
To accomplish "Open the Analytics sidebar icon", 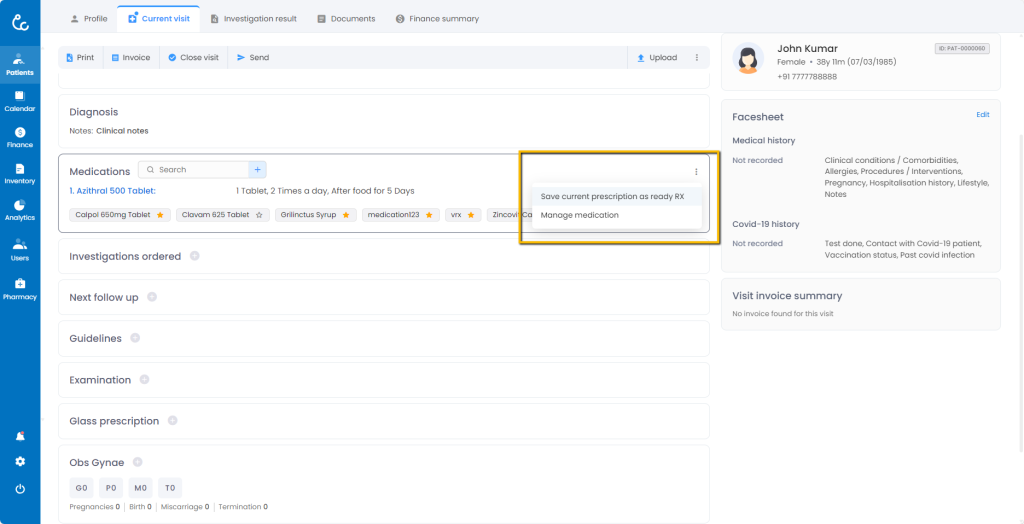I will point(20,209).
